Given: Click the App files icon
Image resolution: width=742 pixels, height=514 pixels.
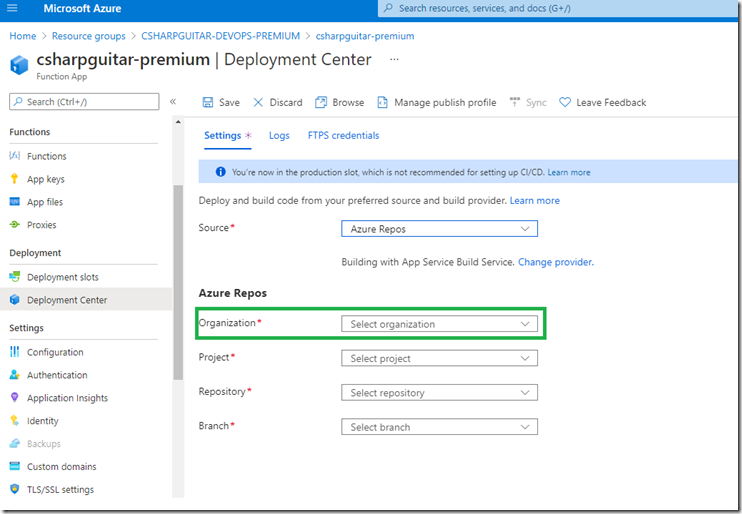Looking at the screenshot, I should (15, 202).
